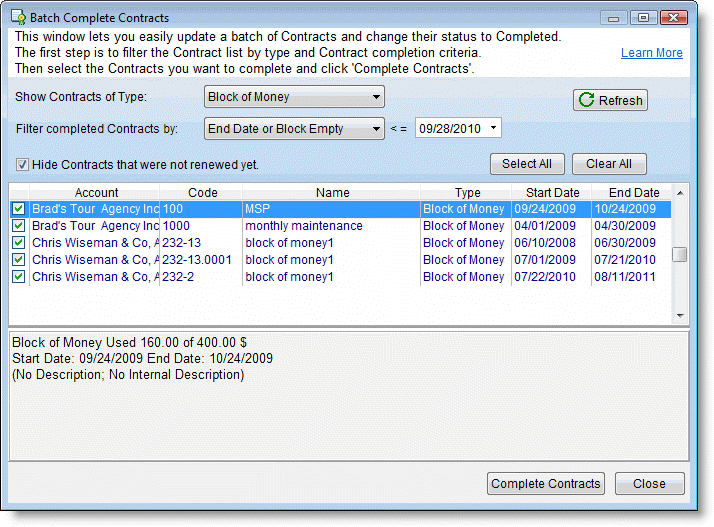Expand the Filter completed Contracts by dropdown
This screenshot has height=527, width=714.
(x=294, y=128)
